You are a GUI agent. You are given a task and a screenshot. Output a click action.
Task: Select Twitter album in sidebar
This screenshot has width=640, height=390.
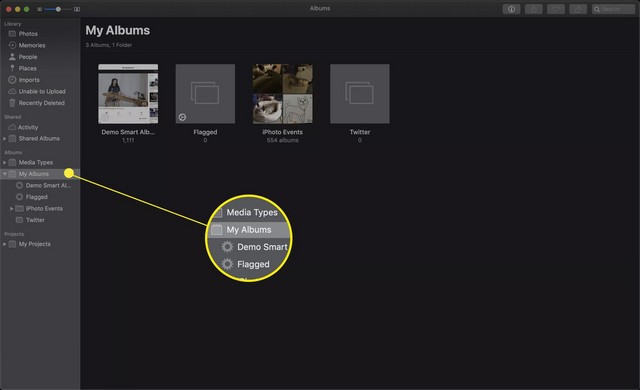(40, 220)
